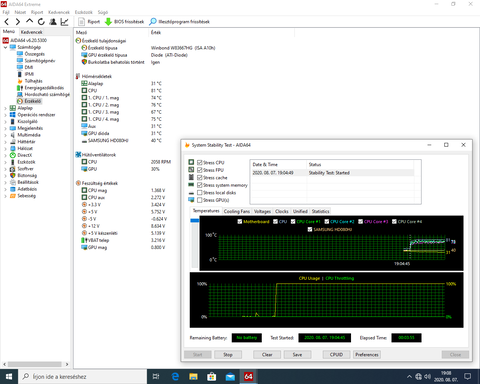
Task: Toggle SAMSUNG HD080HJ graph checkbox
Action: point(310,229)
